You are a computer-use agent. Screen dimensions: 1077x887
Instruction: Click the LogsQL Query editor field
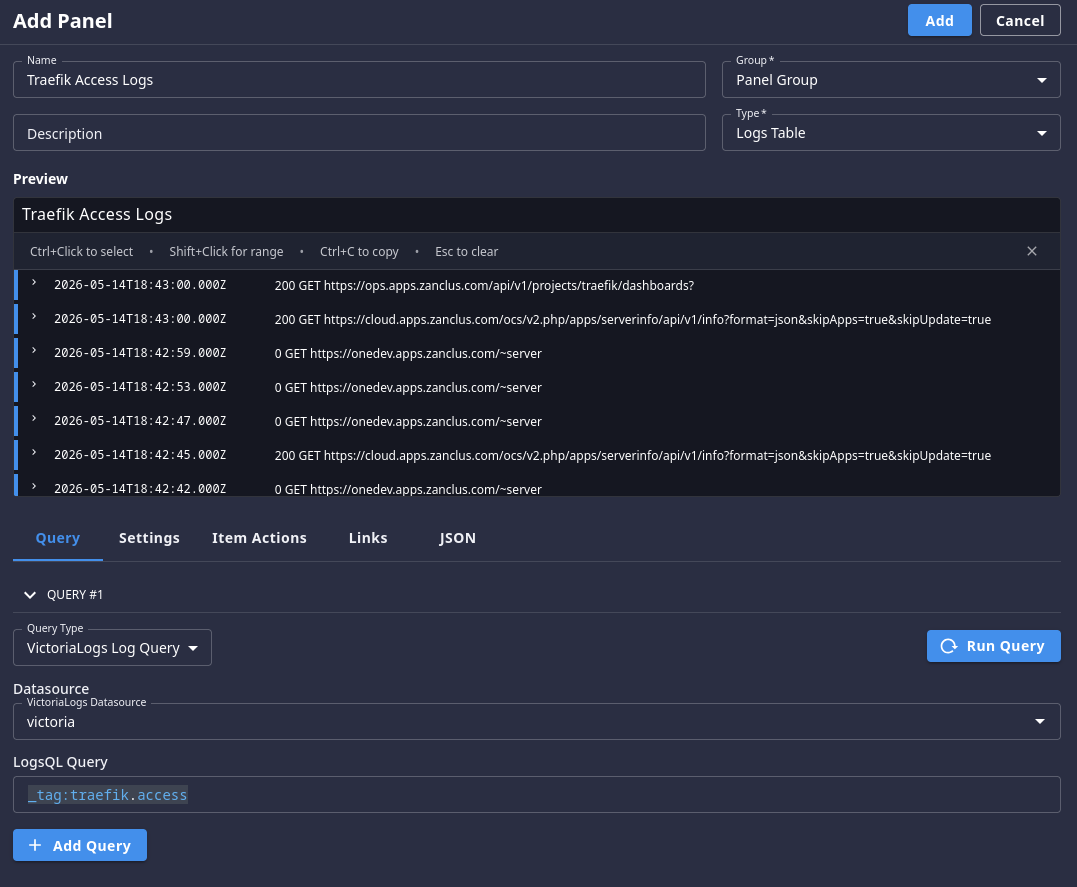(536, 795)
